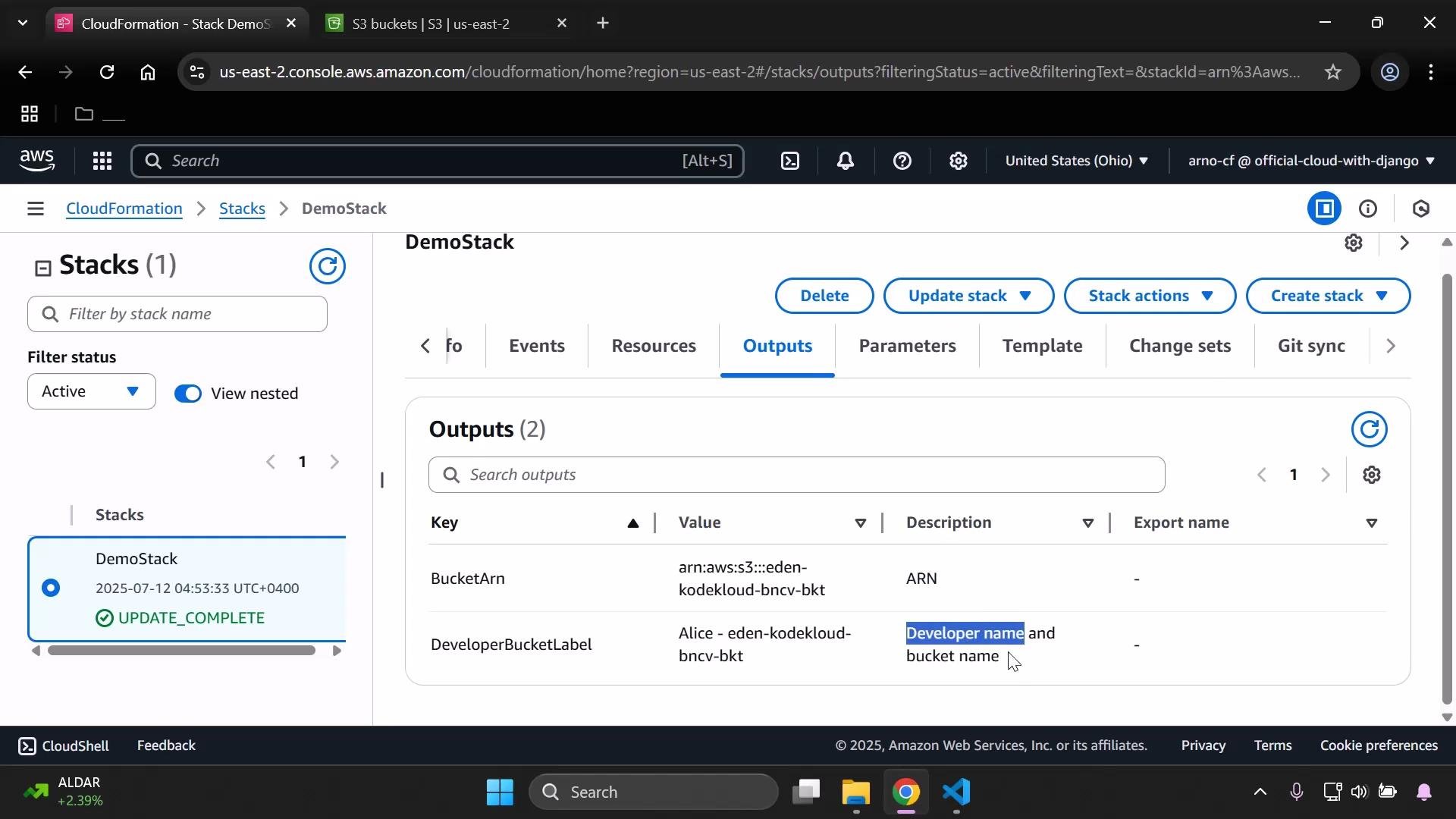Sort outputs by the Export name column
This screenshot has height=819, width=1456.
click(x=1372, y=523)
